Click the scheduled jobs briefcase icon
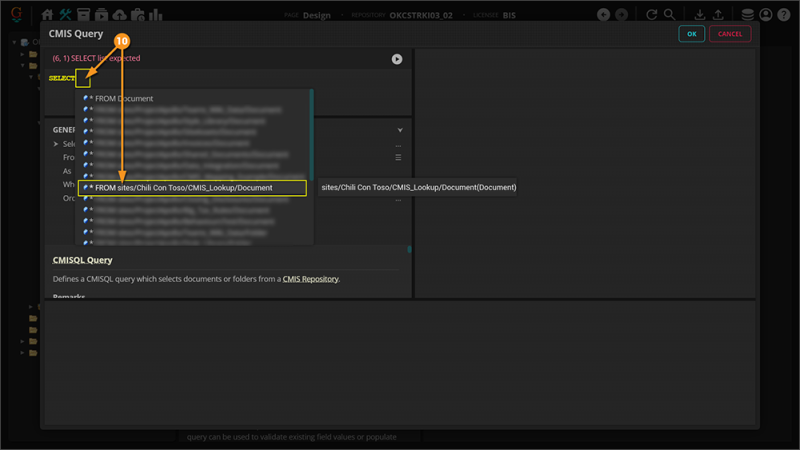 click(x=138, y=15)
